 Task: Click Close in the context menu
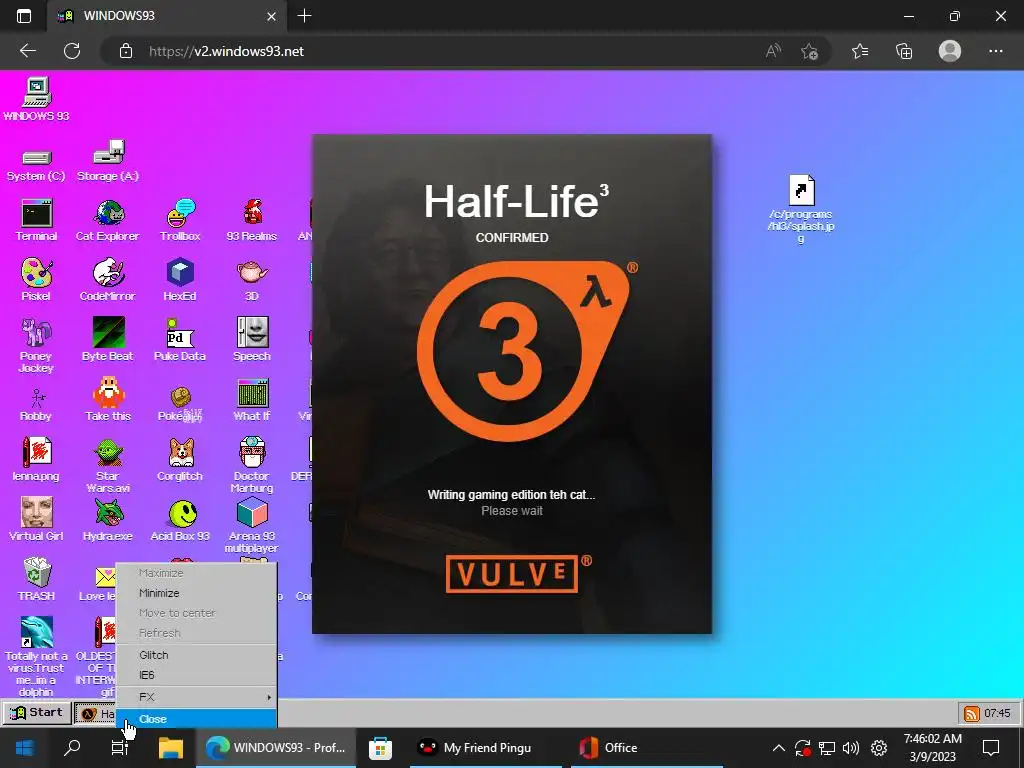(196, 719)
